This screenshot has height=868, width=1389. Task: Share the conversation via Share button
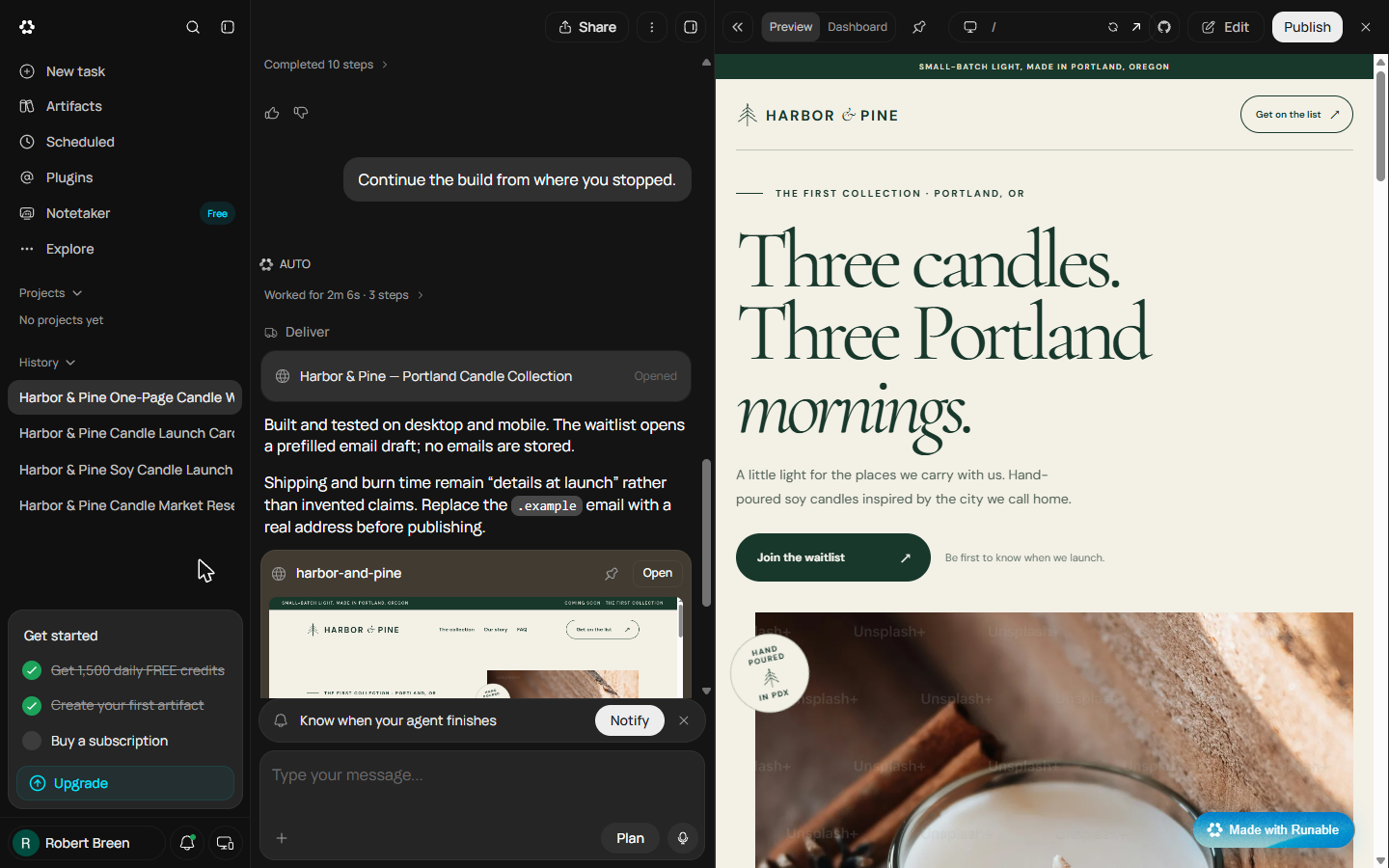pyautogui.click(x=586, y=27)
